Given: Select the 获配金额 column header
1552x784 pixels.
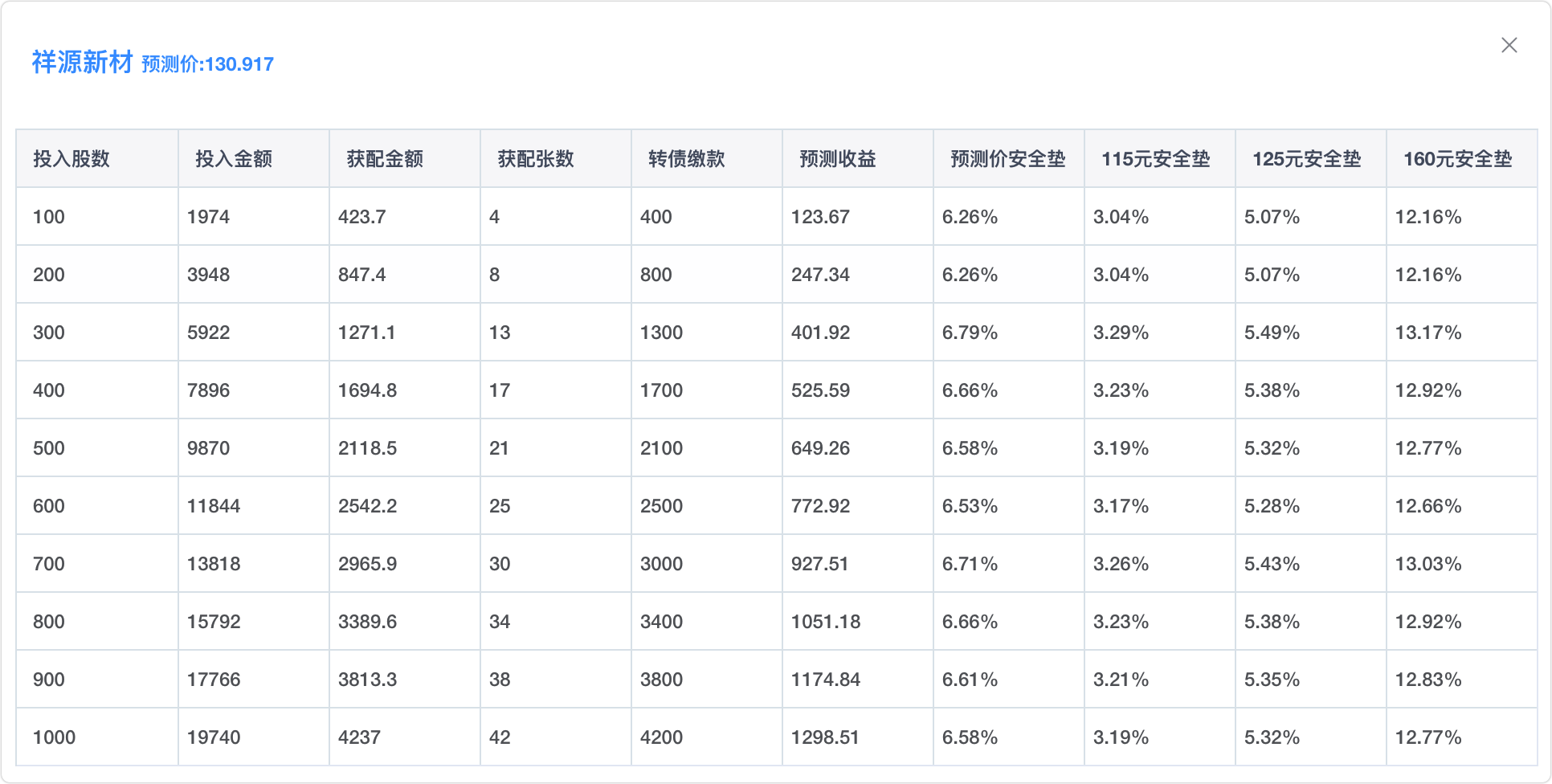Looking at the screenshot, I should [x=385, y=159].
